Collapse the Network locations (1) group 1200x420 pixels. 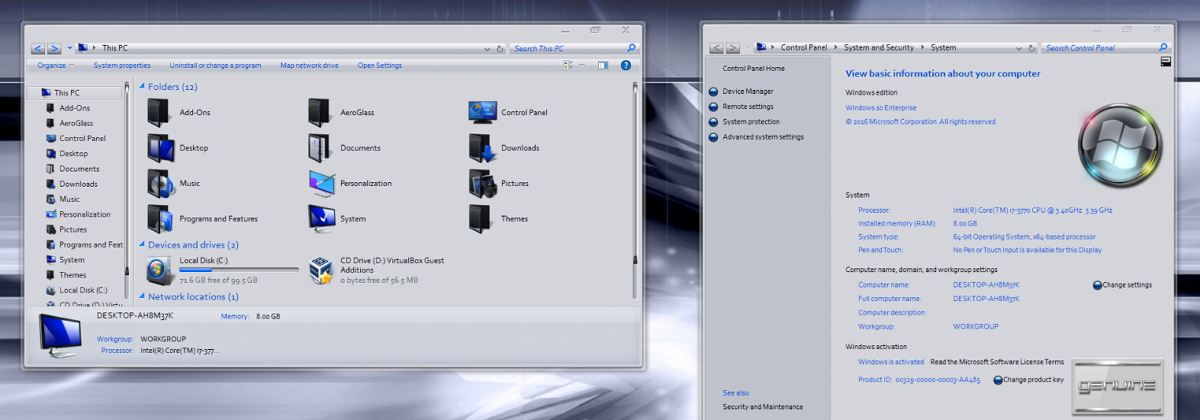(x=142, y=297)
